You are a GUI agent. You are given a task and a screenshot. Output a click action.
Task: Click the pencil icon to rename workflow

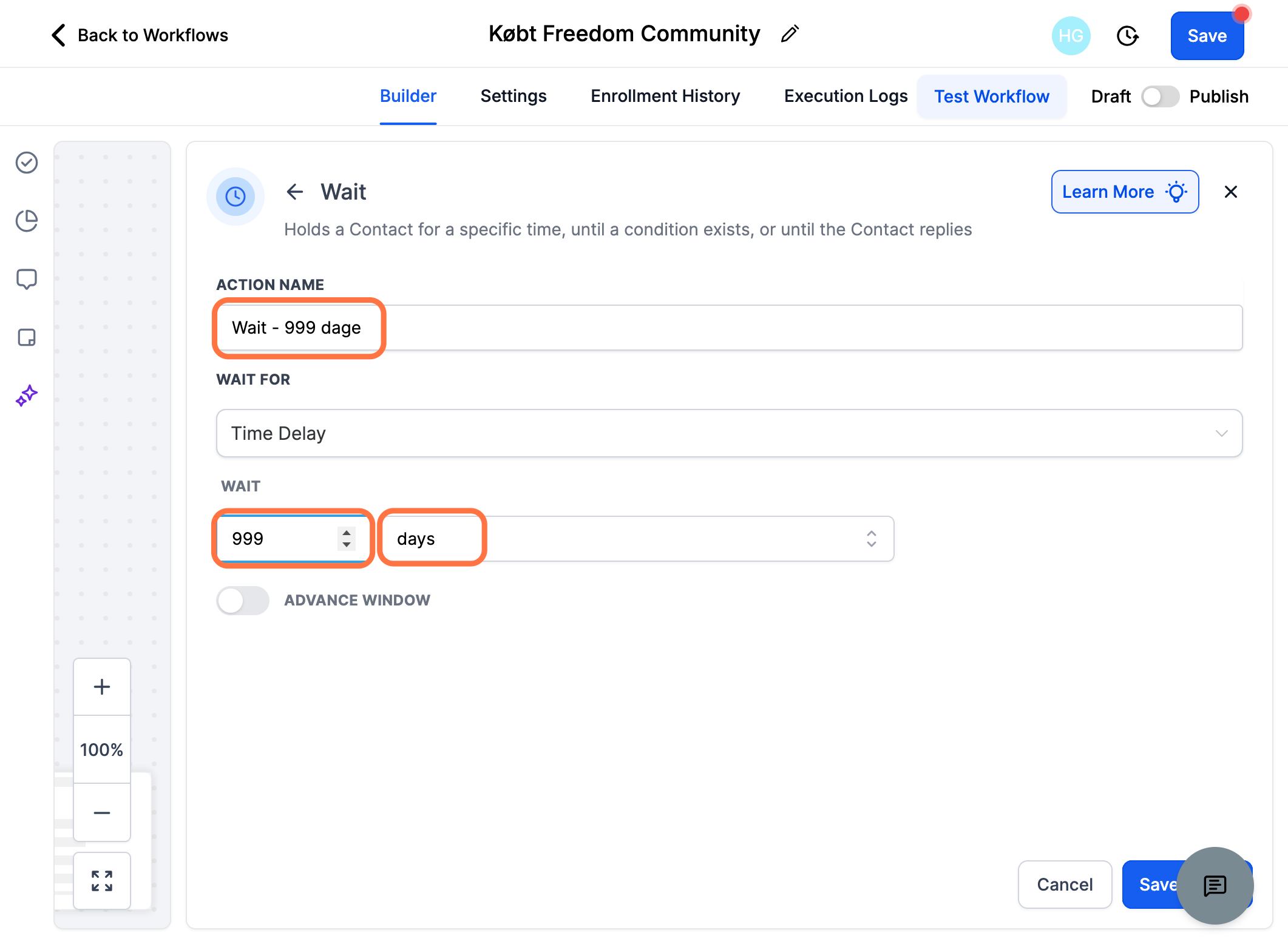click(790, 34)
